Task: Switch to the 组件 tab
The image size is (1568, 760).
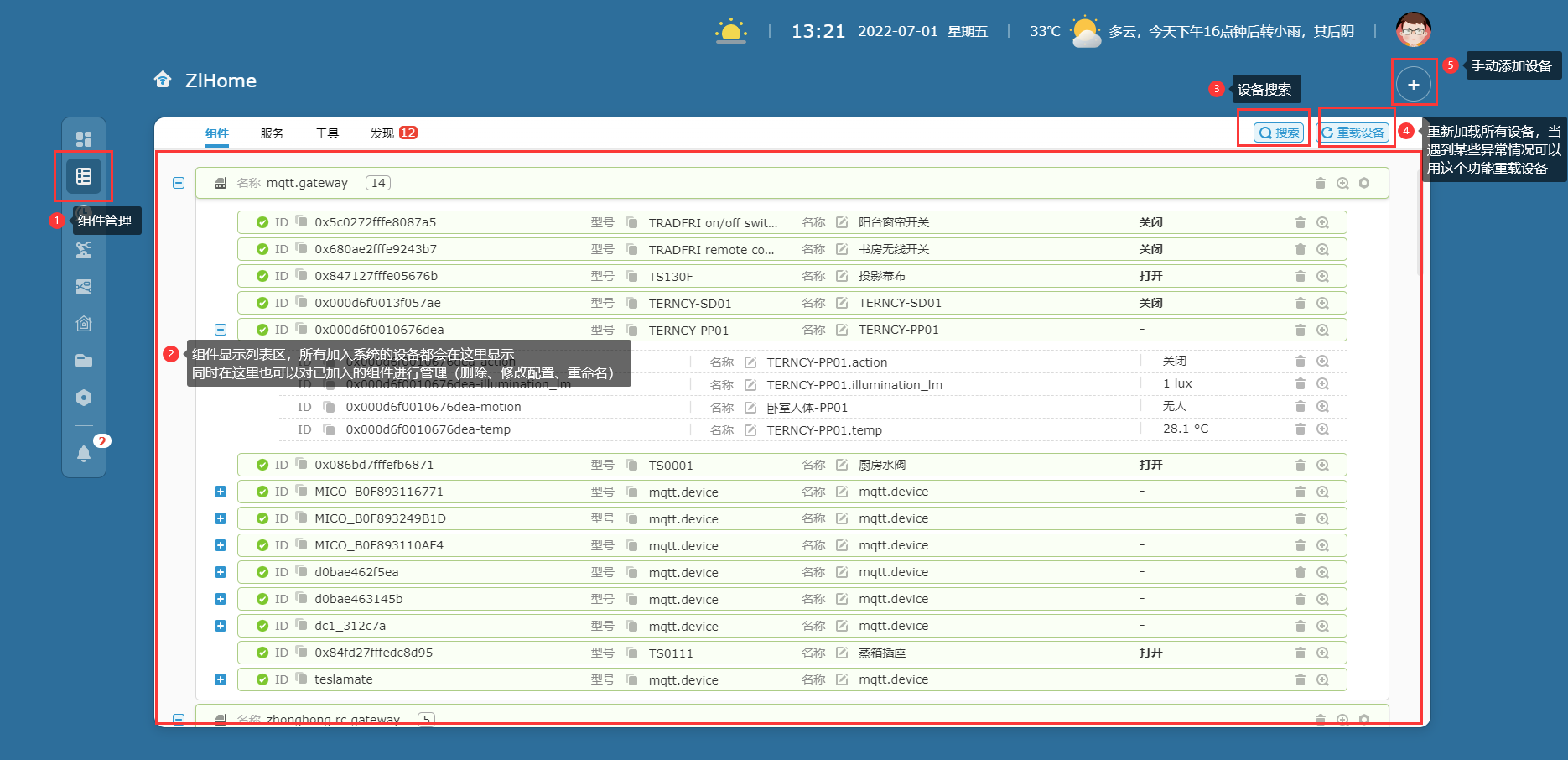Action: point(217,133)
